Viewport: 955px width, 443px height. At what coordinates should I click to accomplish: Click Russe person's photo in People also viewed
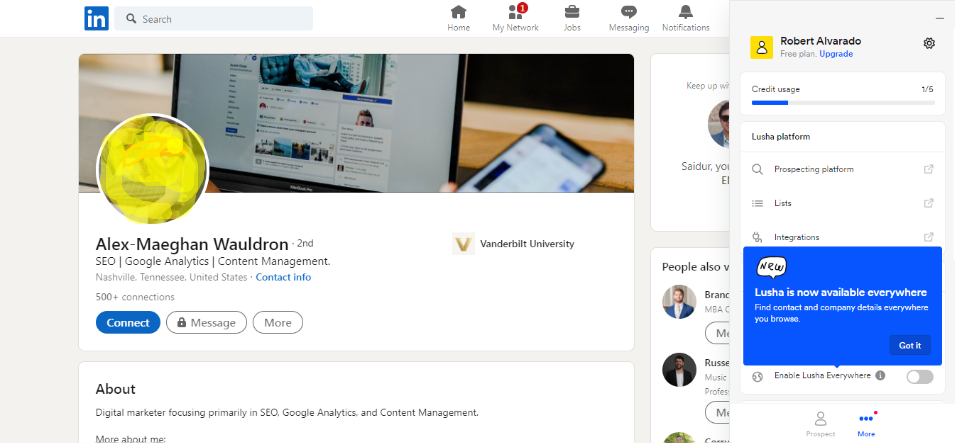tap(679, 370)
